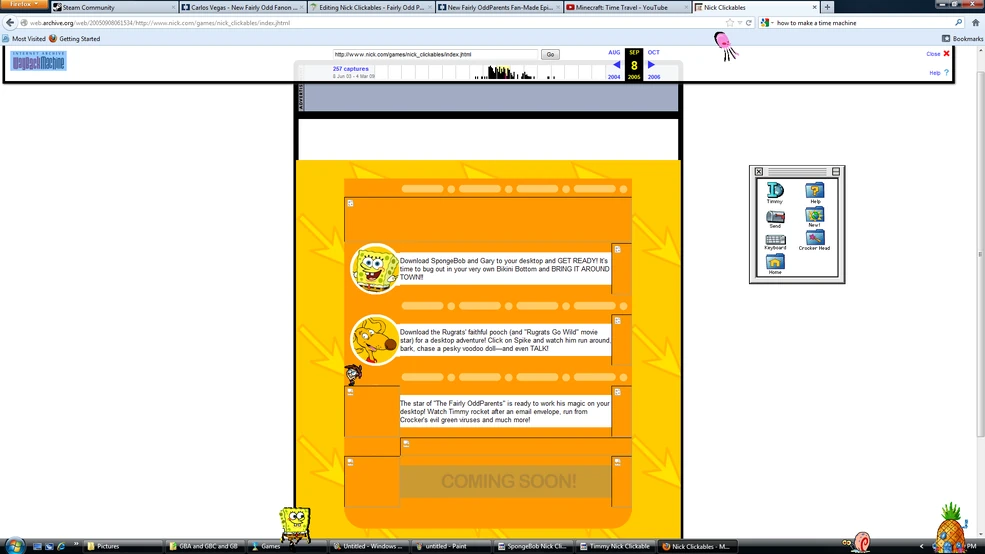Switch to Editing Nick Clickables tab

(x=371, y=8)
